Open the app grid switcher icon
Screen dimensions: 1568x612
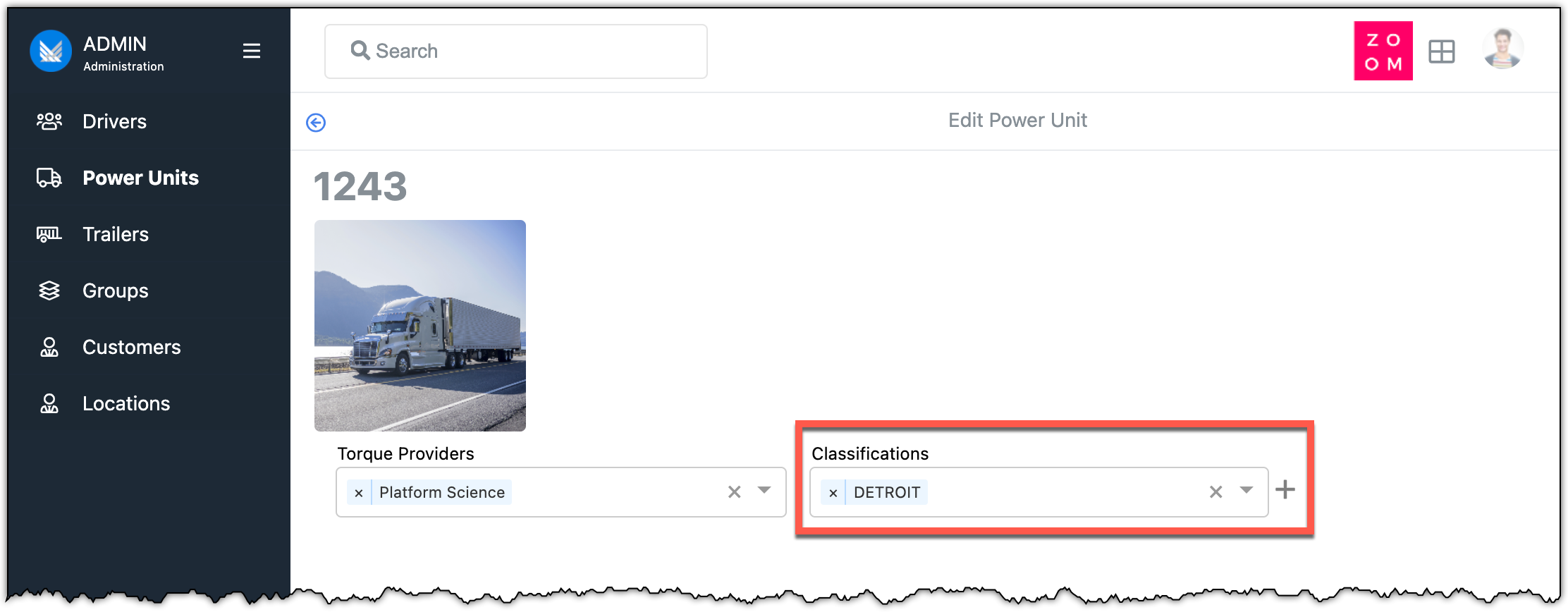pos(1441,51)
